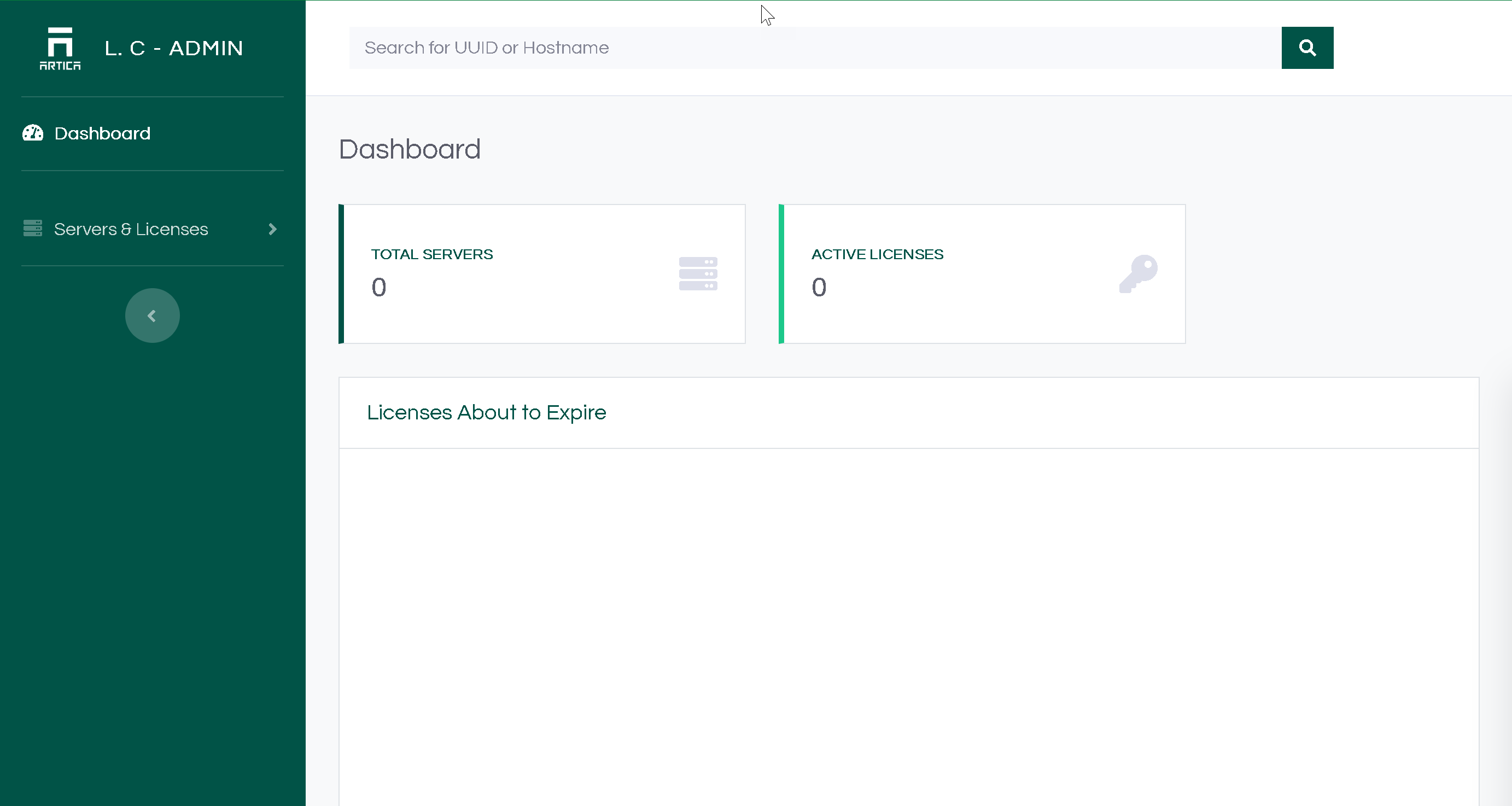The width and height of the screenshot is (1512, 806).
Task: Click the Artica logo icon
Action: pyautogui.click(x=60, y=48)
